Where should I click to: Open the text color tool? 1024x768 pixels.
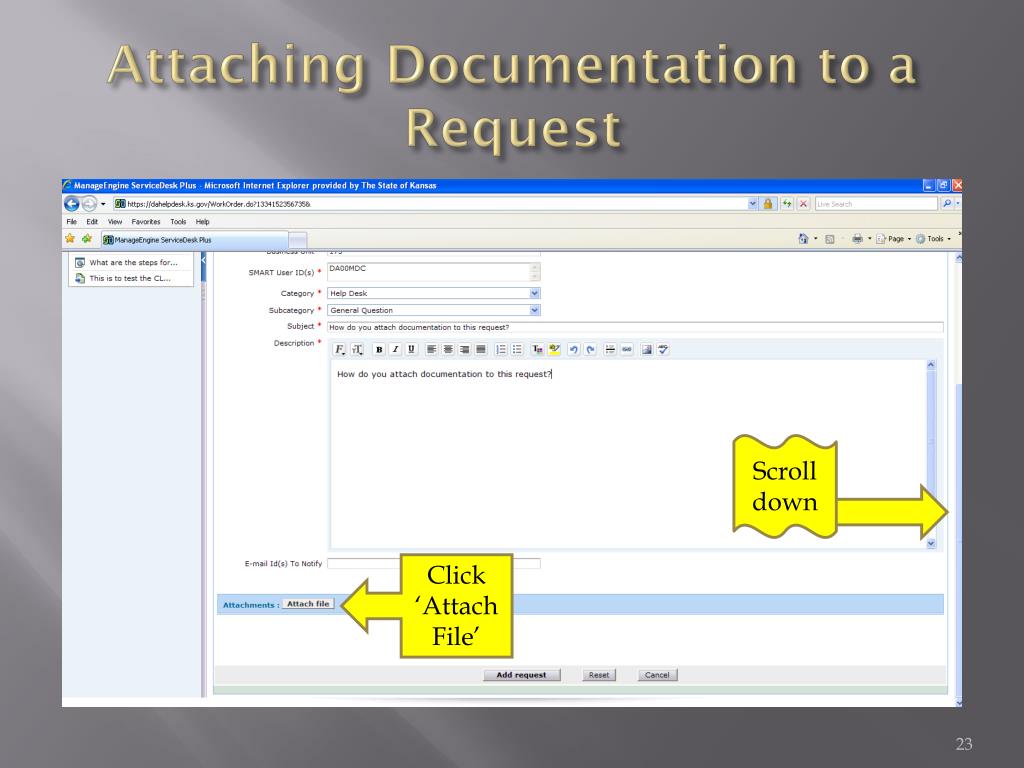(x=537, y=349)
